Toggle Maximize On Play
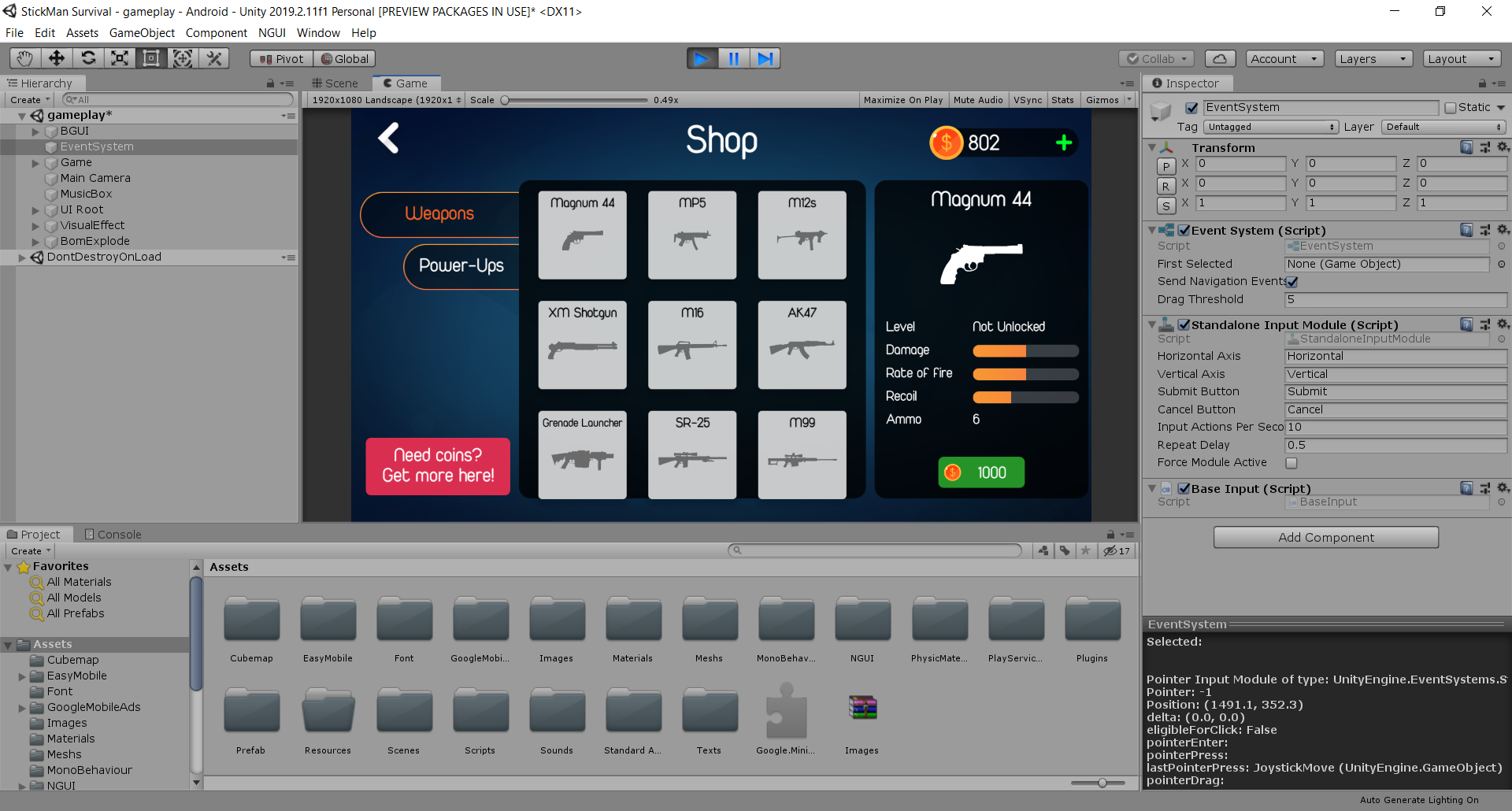The height and width of the screenshot is (811, 1512). [x=902, y=100]
